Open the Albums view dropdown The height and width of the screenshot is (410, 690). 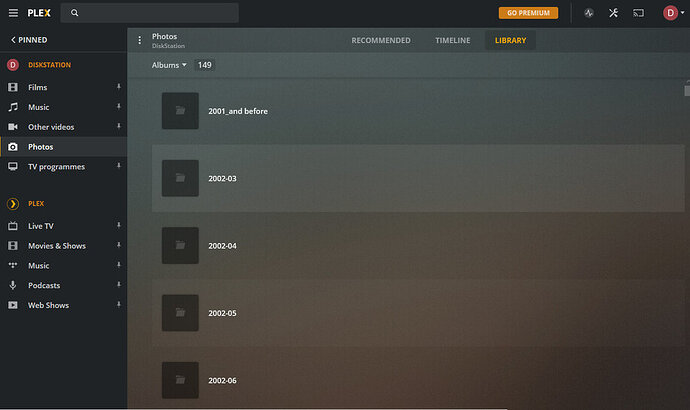tap(169, 65)
